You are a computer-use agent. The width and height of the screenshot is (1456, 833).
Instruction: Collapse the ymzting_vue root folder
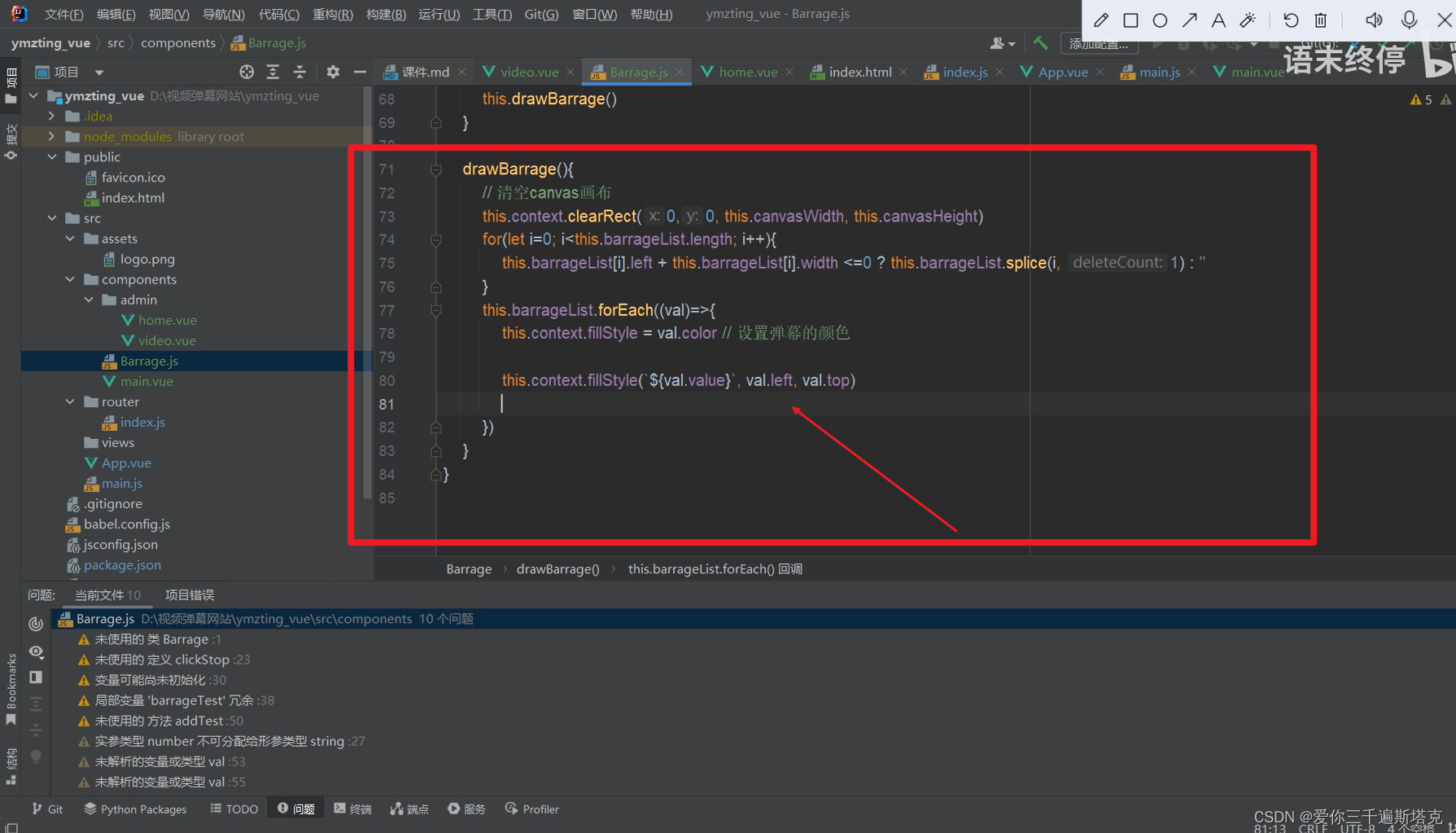click(34, 96)
